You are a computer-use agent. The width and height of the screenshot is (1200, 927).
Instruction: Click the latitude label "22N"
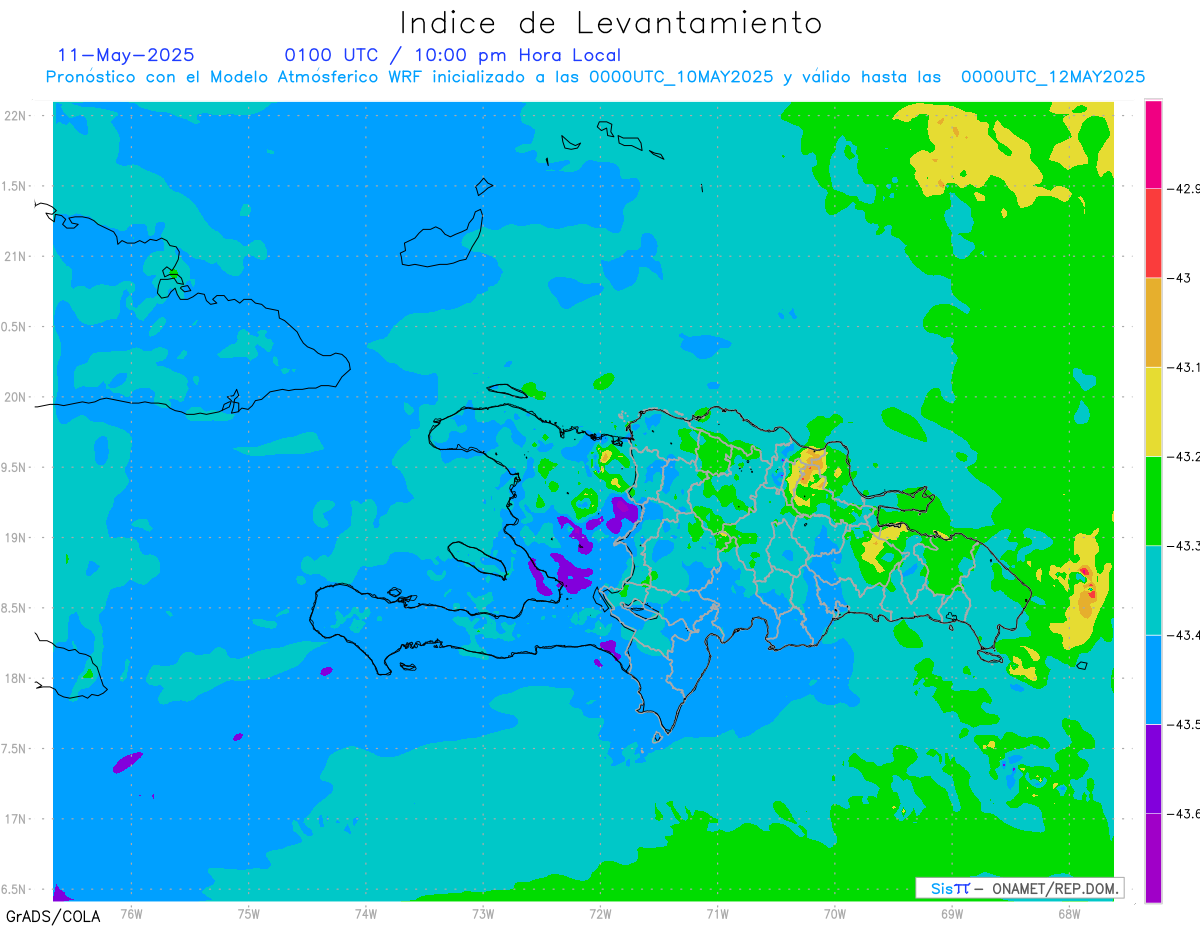[x=16, y=116]
